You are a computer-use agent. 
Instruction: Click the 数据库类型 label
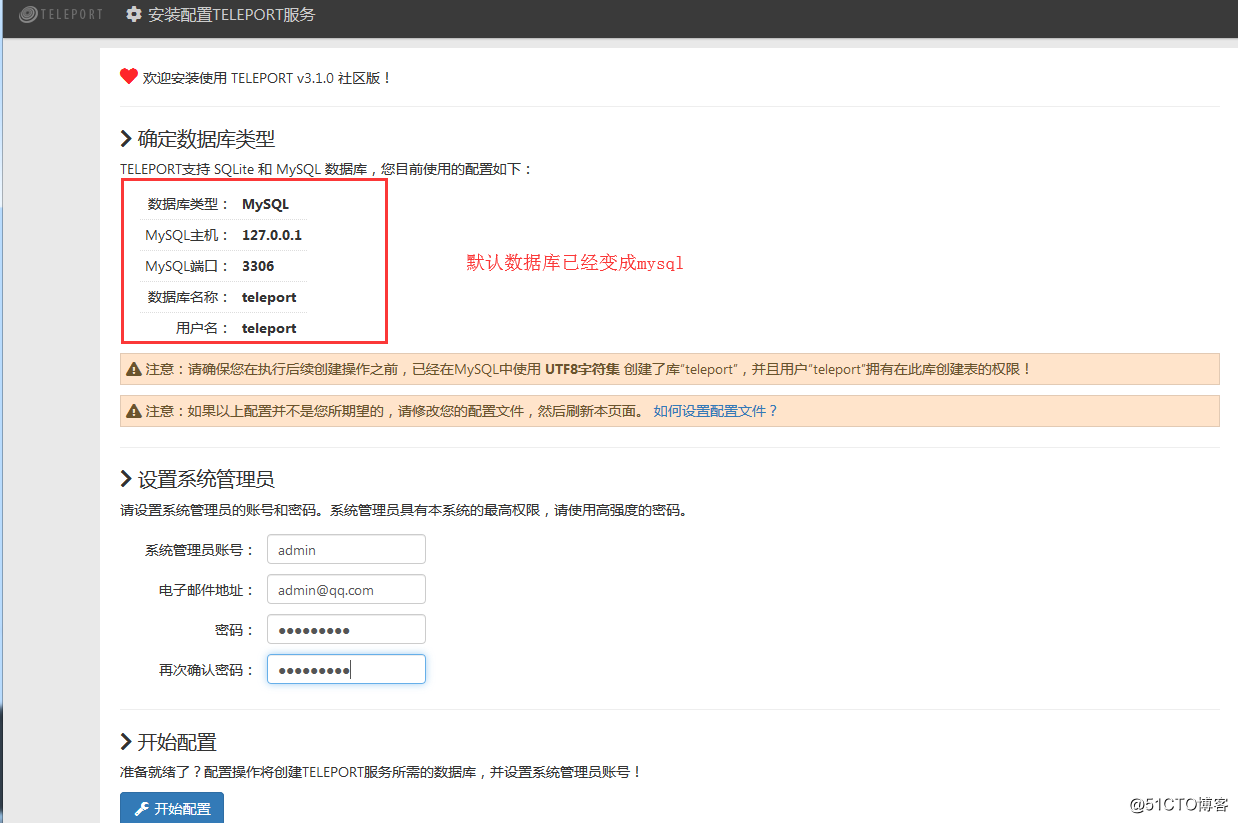coord(188,204)
